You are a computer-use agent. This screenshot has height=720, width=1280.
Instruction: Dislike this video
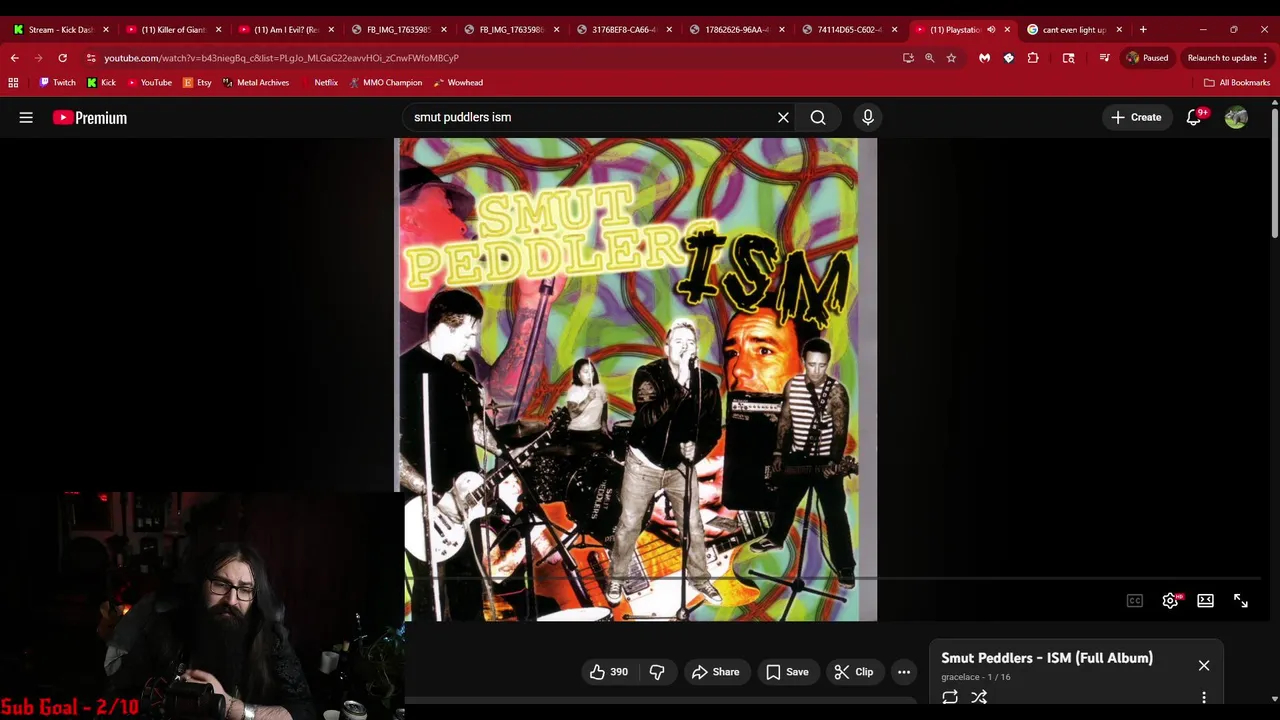(x=657, y=672)
